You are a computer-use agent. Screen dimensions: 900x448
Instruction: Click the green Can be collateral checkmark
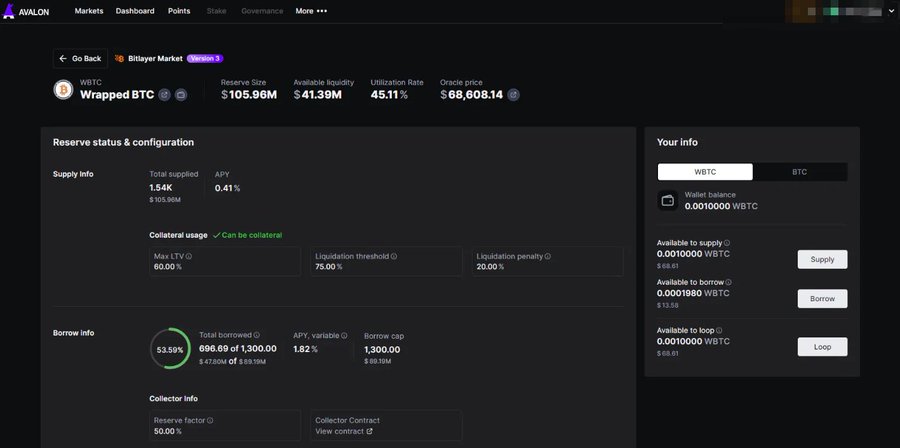(x=216, y=235)
